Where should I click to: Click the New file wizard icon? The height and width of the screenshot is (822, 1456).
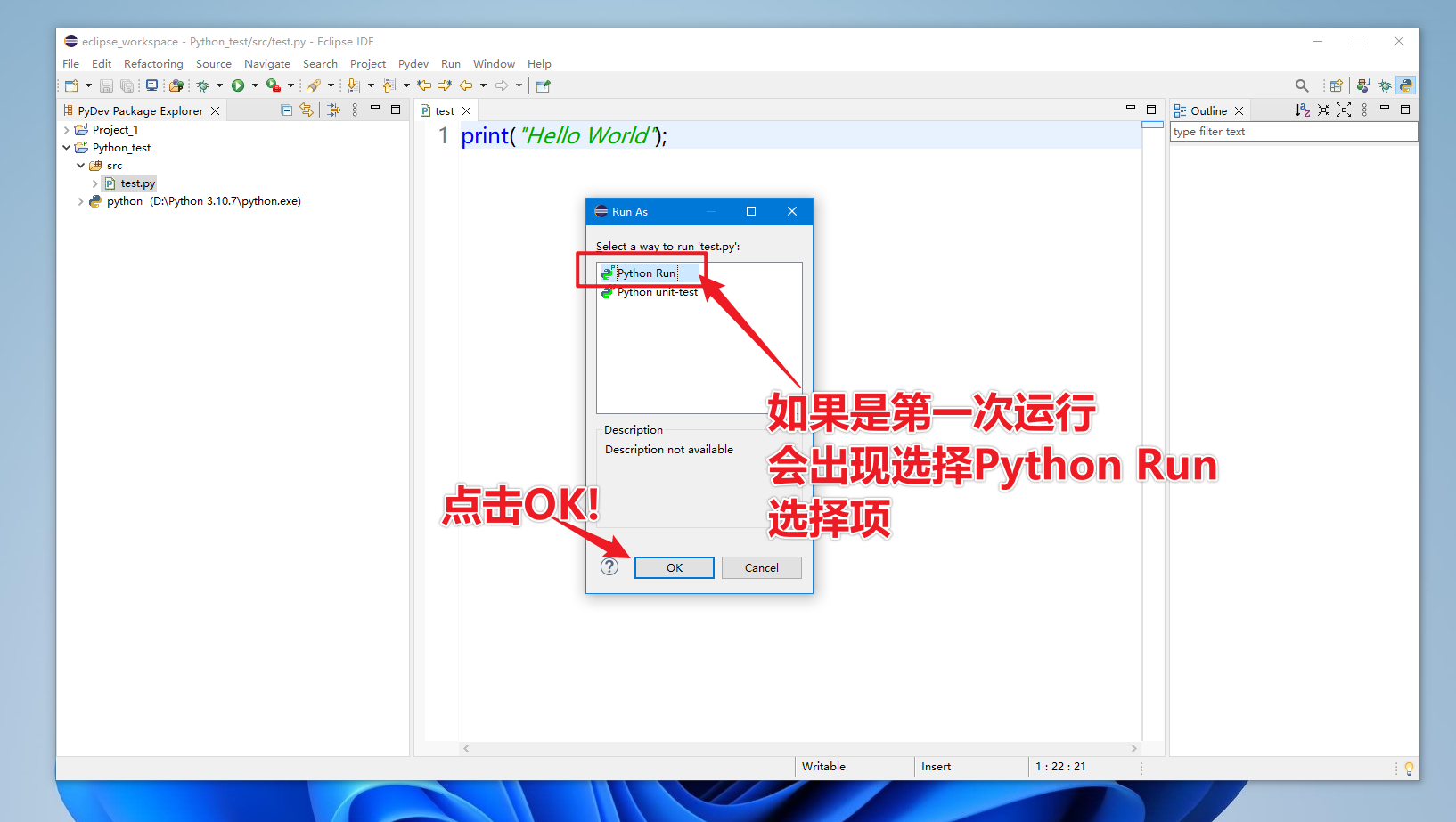tap(71, 85)
